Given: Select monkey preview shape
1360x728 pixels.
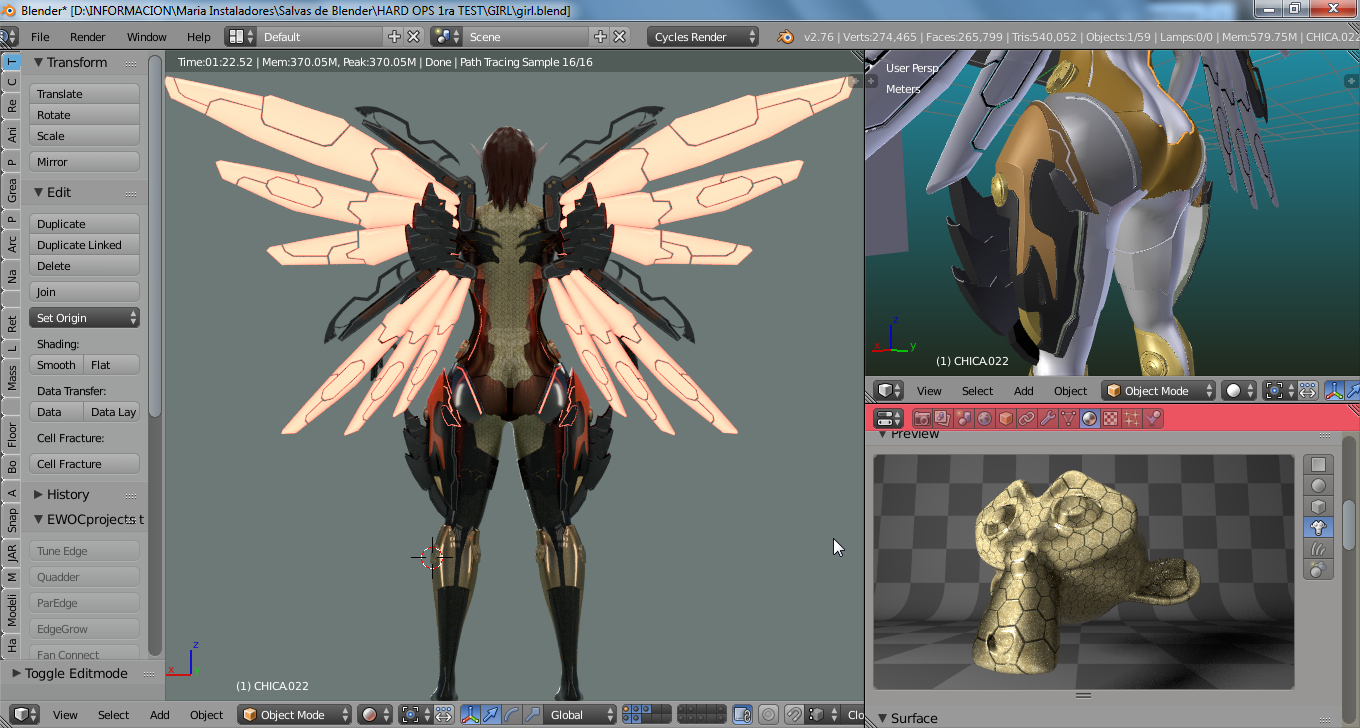Looking at the screenshot, I should coord(1319,528).
